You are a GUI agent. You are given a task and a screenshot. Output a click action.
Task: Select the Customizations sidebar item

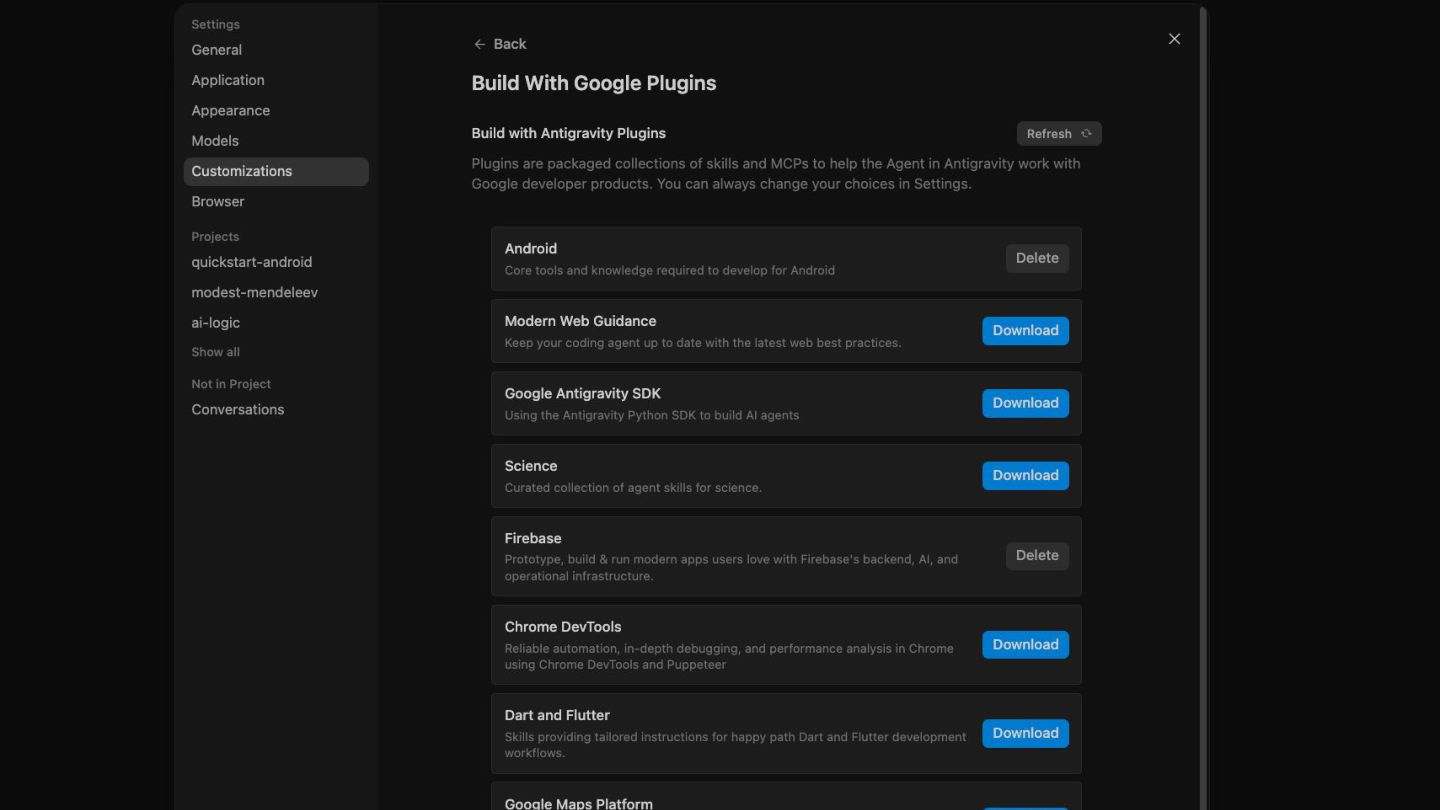[276, 171]
